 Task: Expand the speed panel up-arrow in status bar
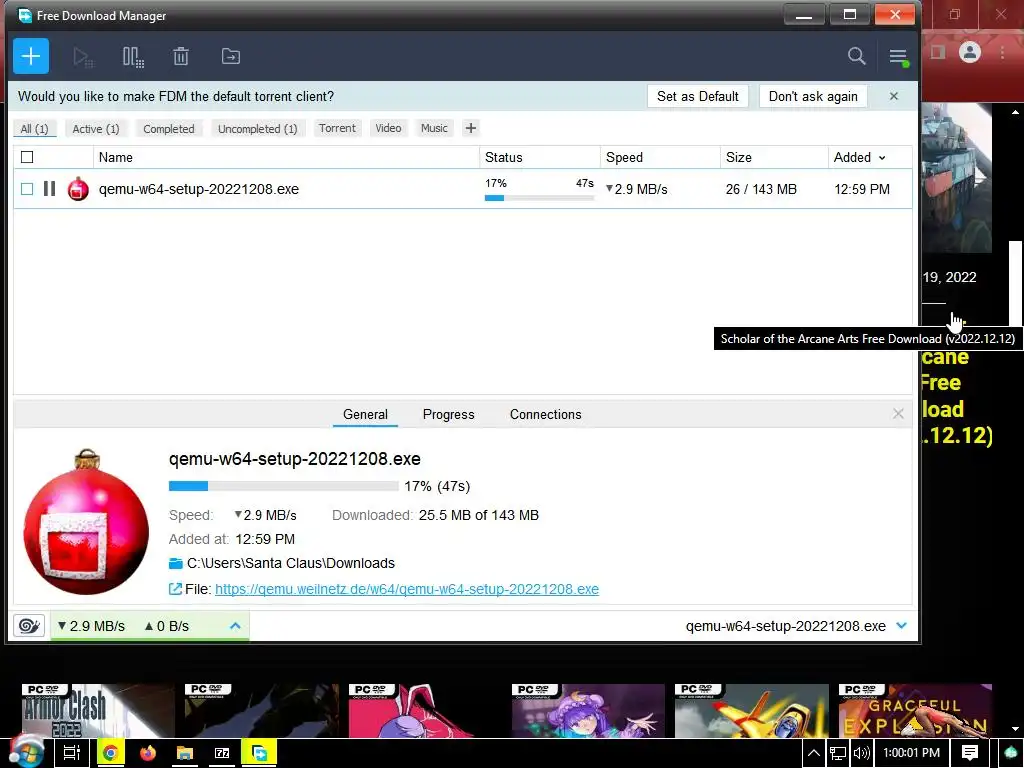point(235,626)
